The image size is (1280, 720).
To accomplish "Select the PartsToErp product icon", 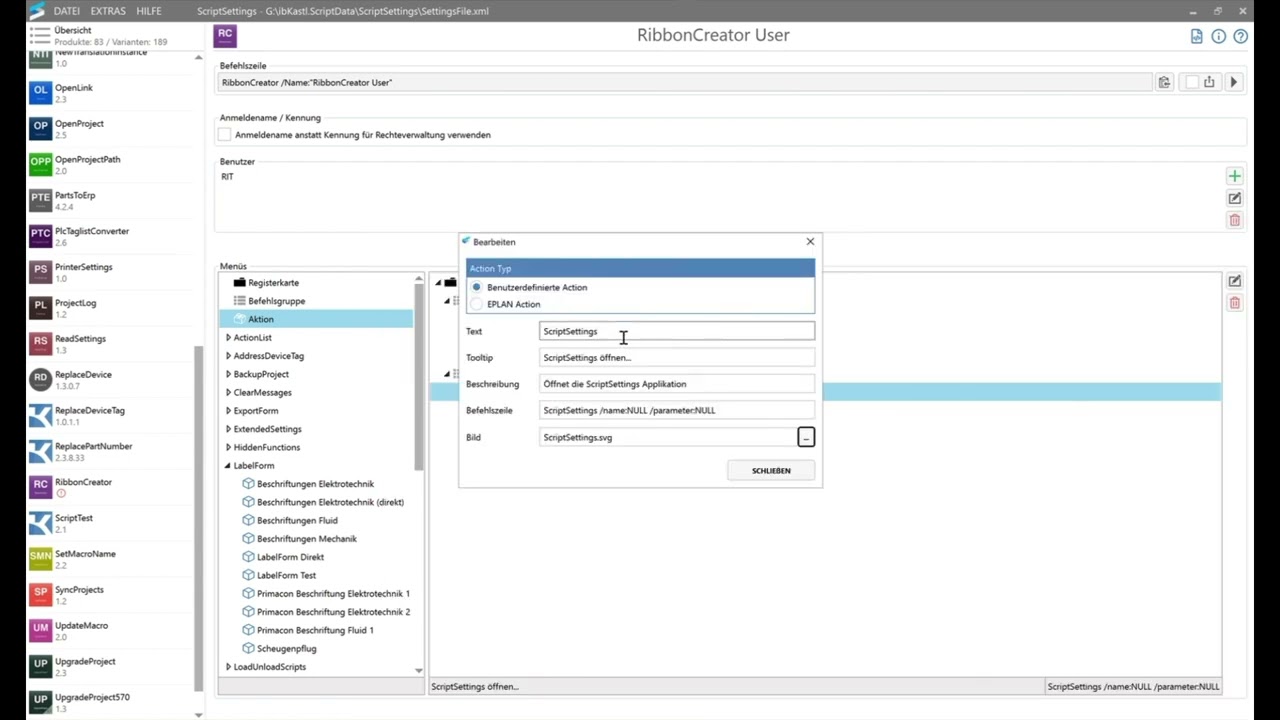I will point(40,200).
